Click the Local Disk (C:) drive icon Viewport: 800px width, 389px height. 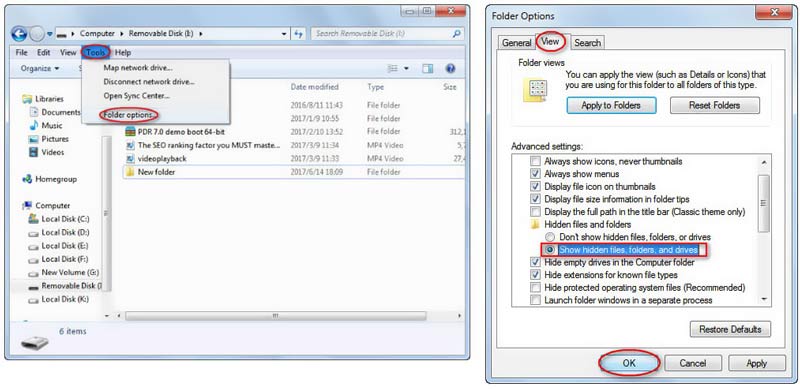[x=34, y=219]
